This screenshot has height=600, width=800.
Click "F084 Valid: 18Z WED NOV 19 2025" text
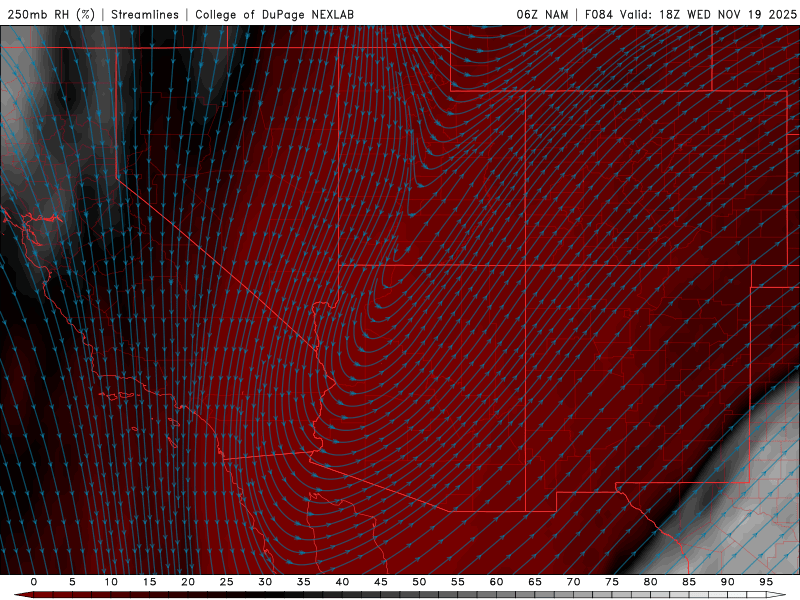click(x=691, y=14)
